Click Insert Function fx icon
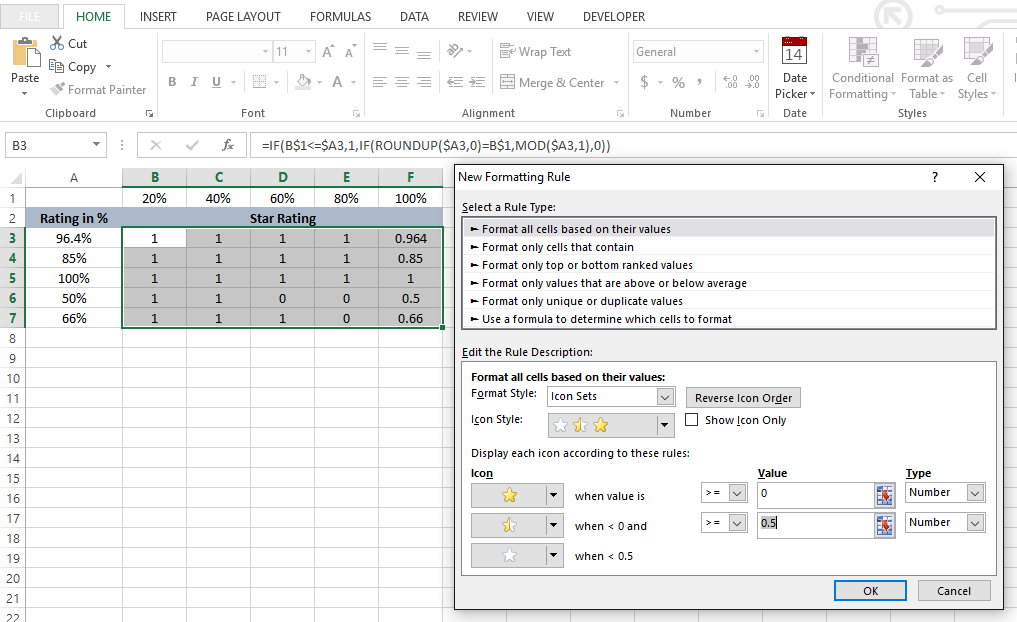This screenshot has width=1017, height=622. [228, 145]
